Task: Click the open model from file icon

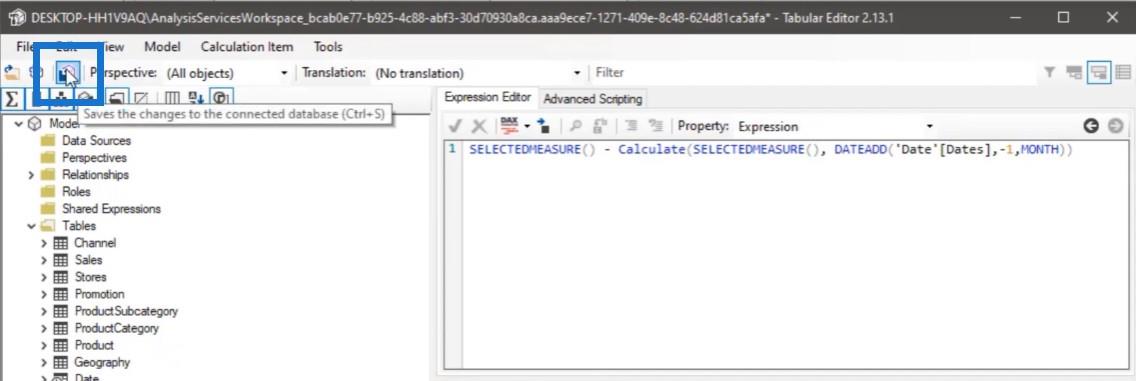Action: 12,72
